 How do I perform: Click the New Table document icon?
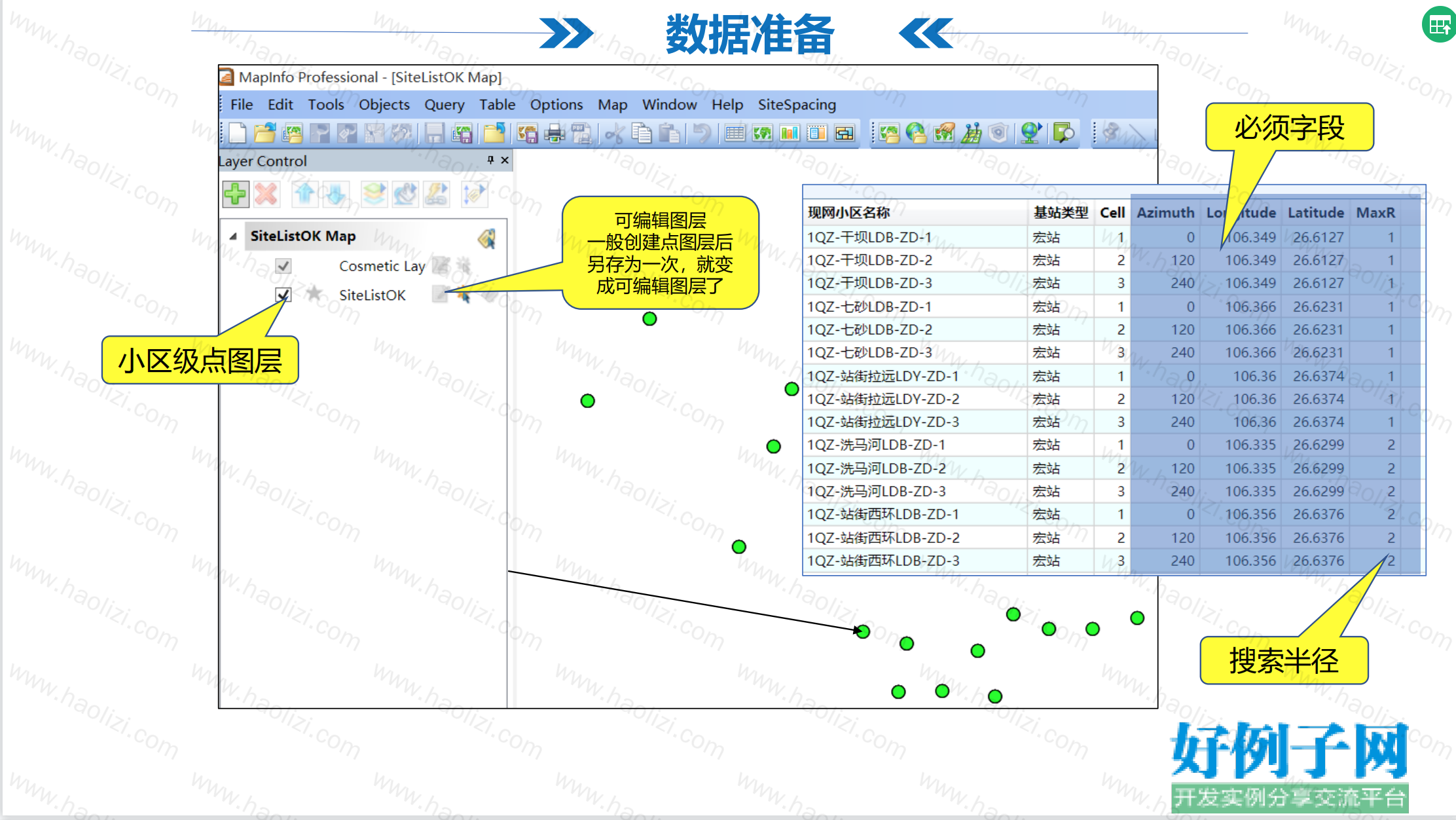238,134
